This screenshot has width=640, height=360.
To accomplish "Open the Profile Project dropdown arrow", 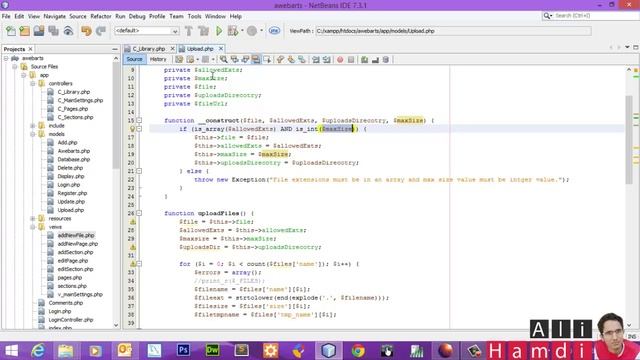I will point(262,31).
